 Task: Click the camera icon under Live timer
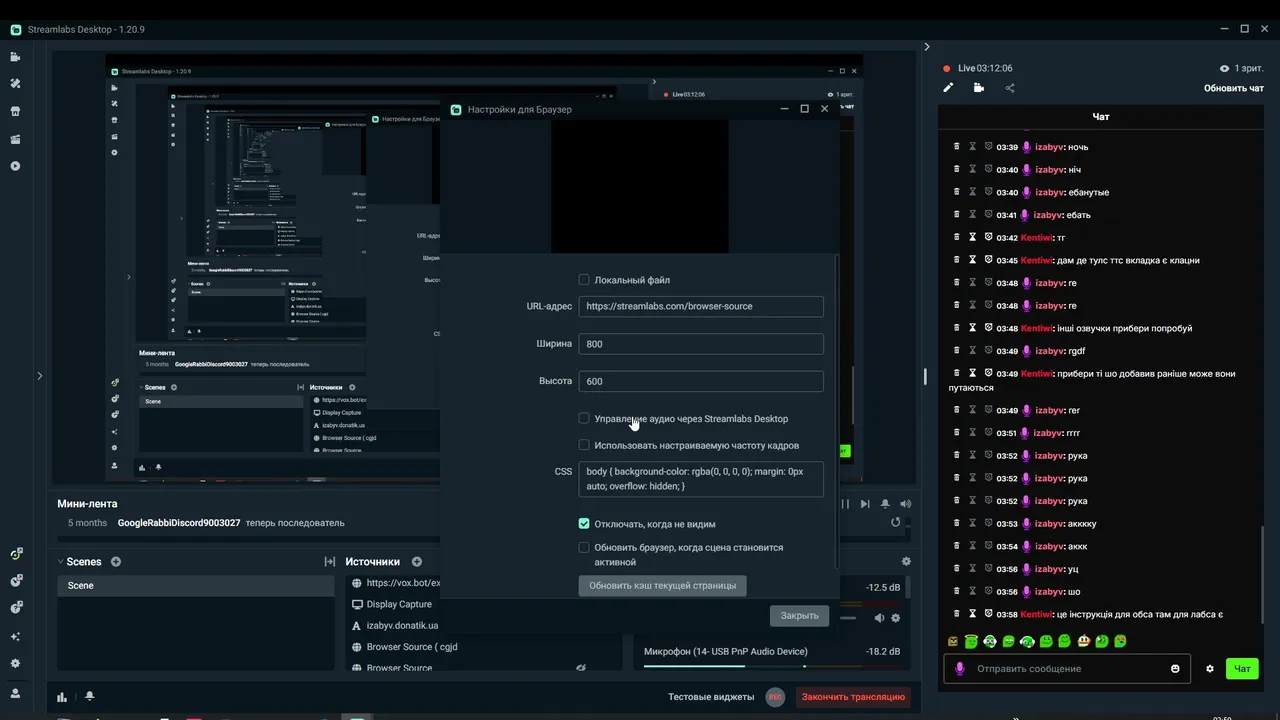coord(979,88)
